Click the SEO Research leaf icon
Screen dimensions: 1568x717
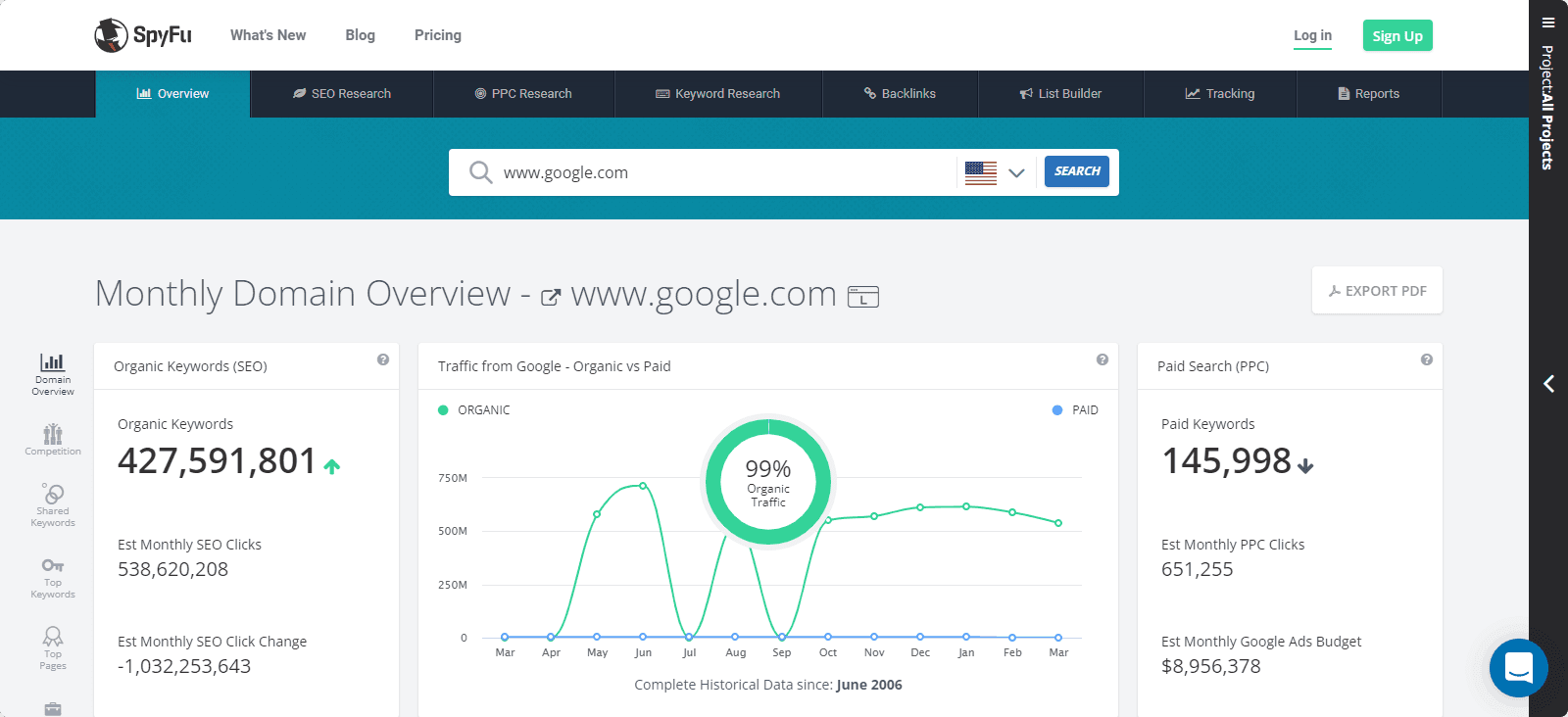pyautogui.click(x=299, y=94)
